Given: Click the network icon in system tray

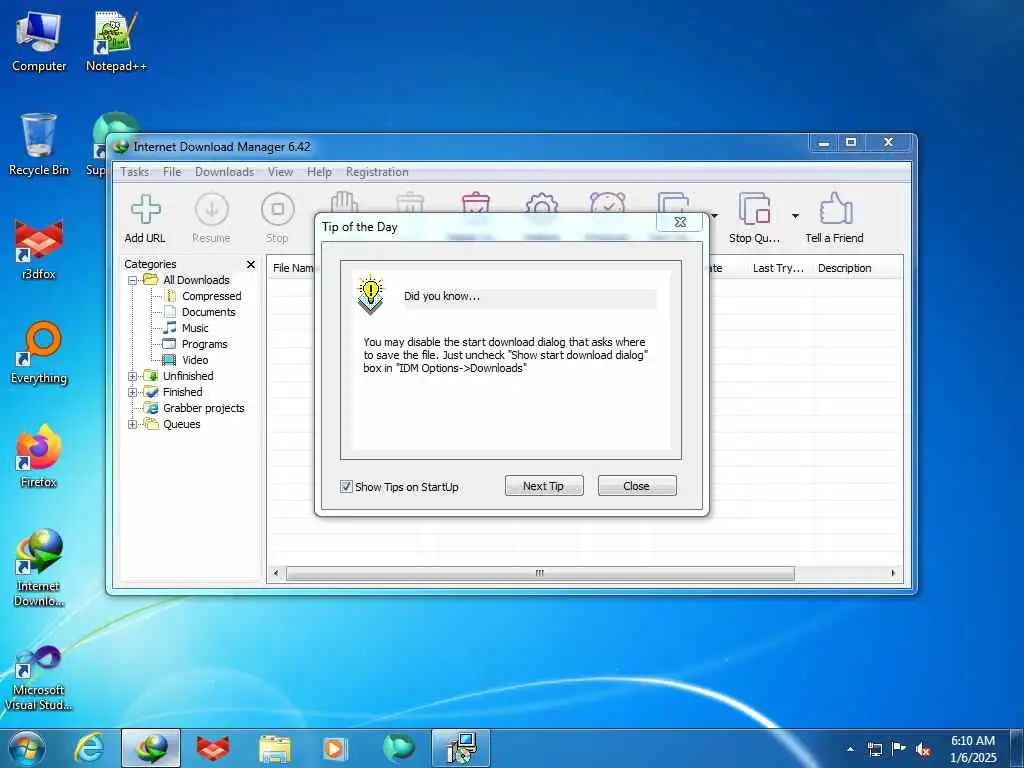Looking at the screenshot, I should pyautogui.click(x=874, y=750).
